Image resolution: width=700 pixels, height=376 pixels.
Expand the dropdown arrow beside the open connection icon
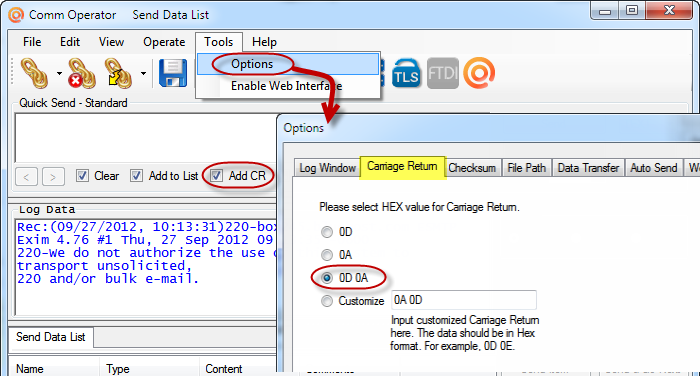59,73
